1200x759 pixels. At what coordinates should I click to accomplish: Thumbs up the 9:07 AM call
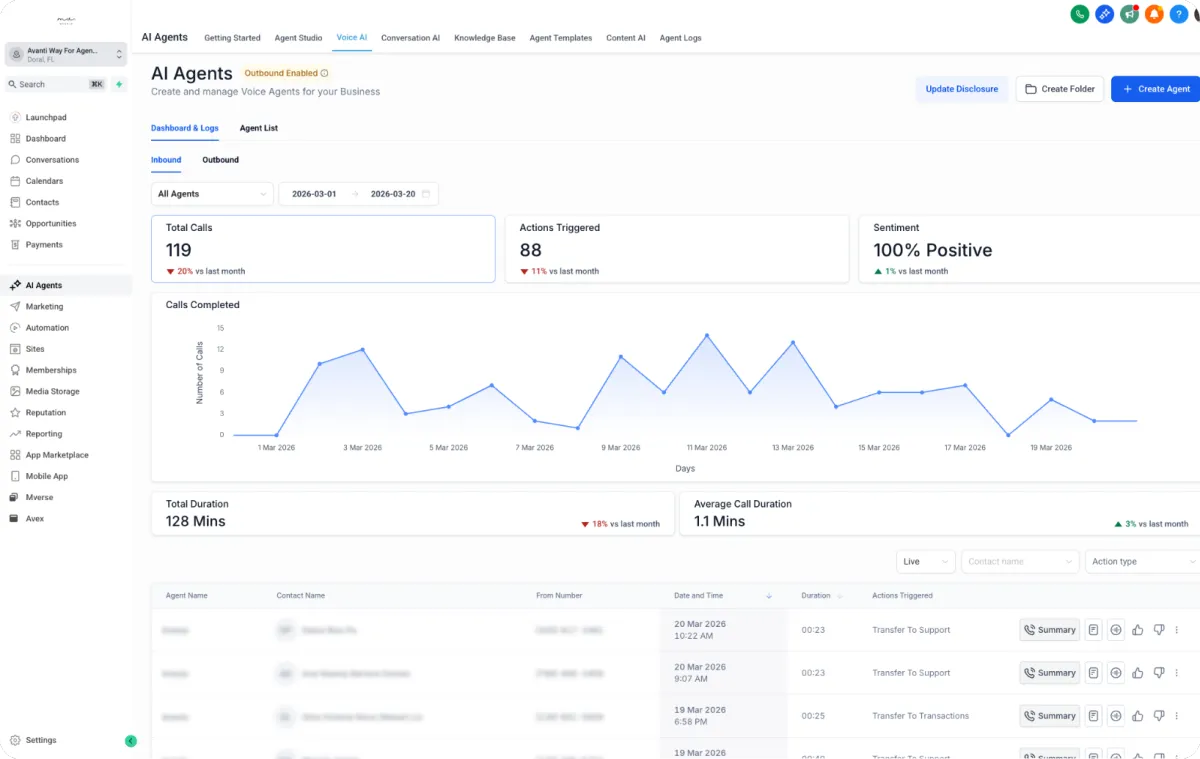click(1138, 673)
